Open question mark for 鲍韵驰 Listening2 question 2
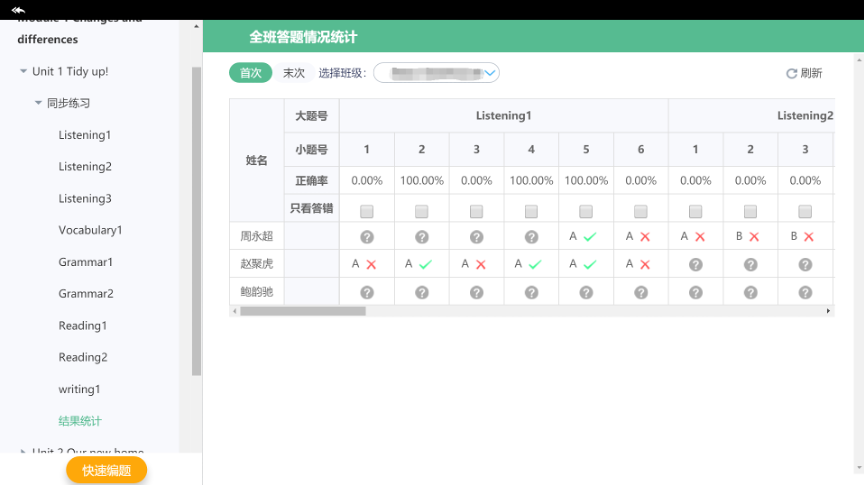The height and width of the screenshot is (485, 864). point(750,292)
